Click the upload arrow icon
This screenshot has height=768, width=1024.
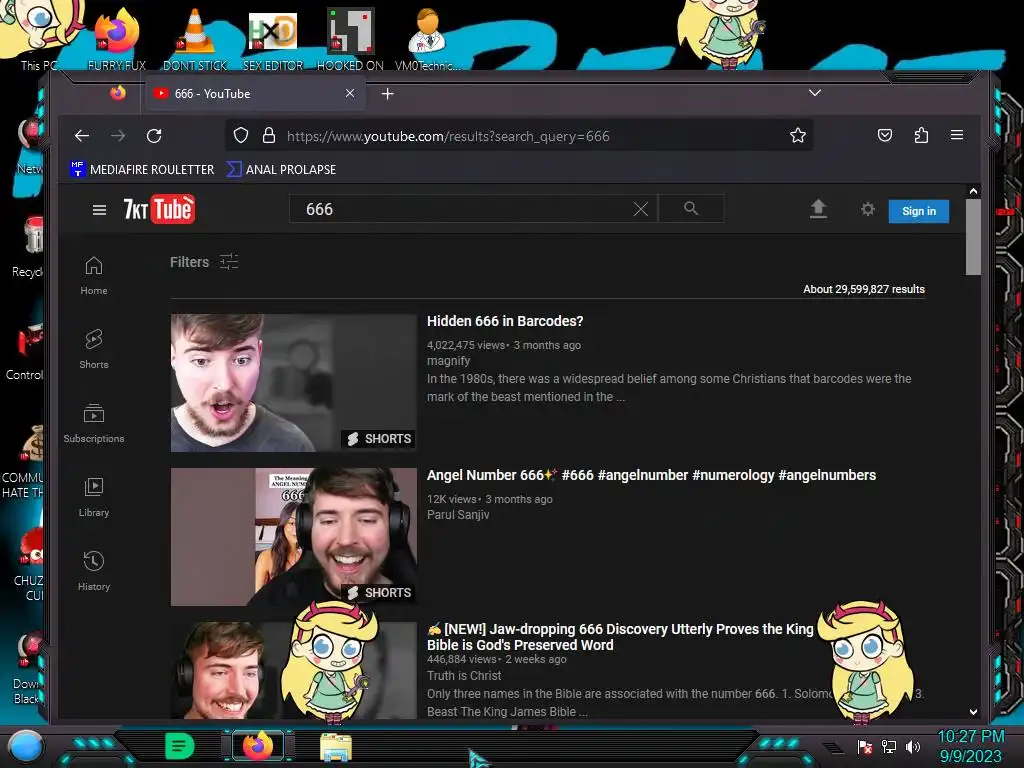click(x=818, y=209)
